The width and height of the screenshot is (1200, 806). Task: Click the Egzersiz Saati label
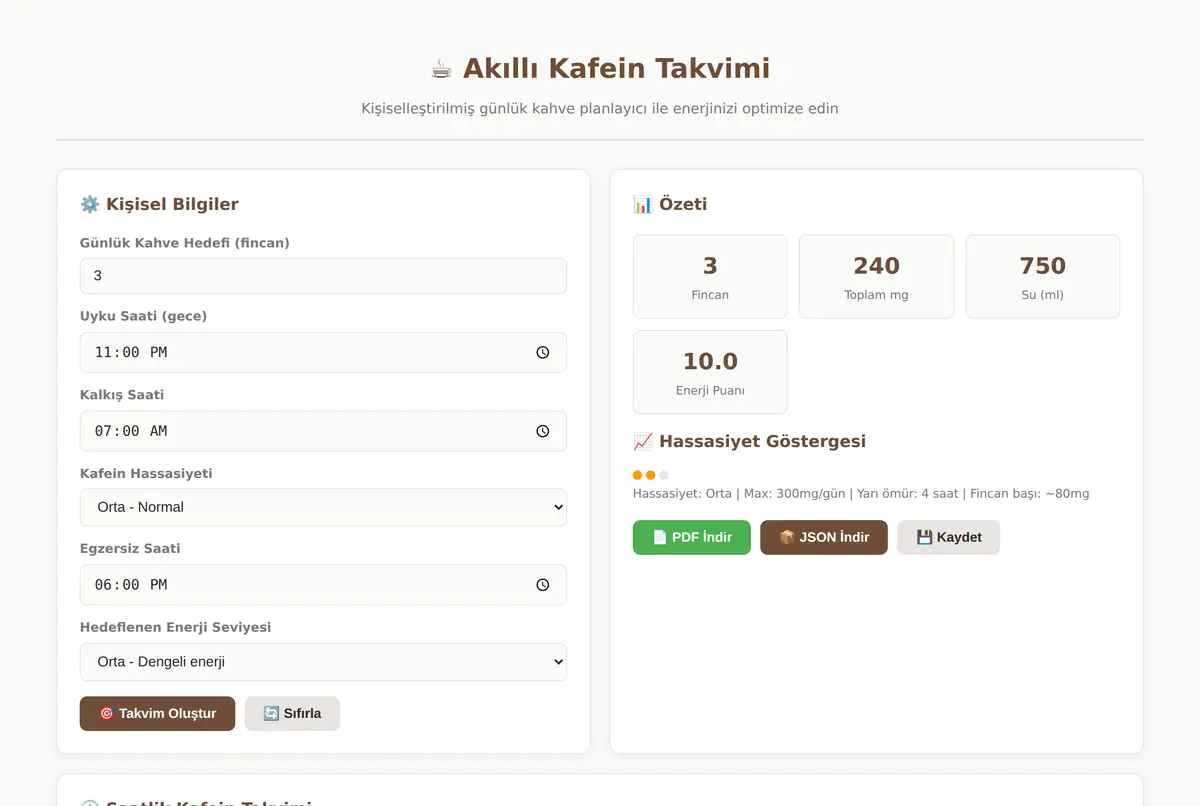click(x=130, y=549)
